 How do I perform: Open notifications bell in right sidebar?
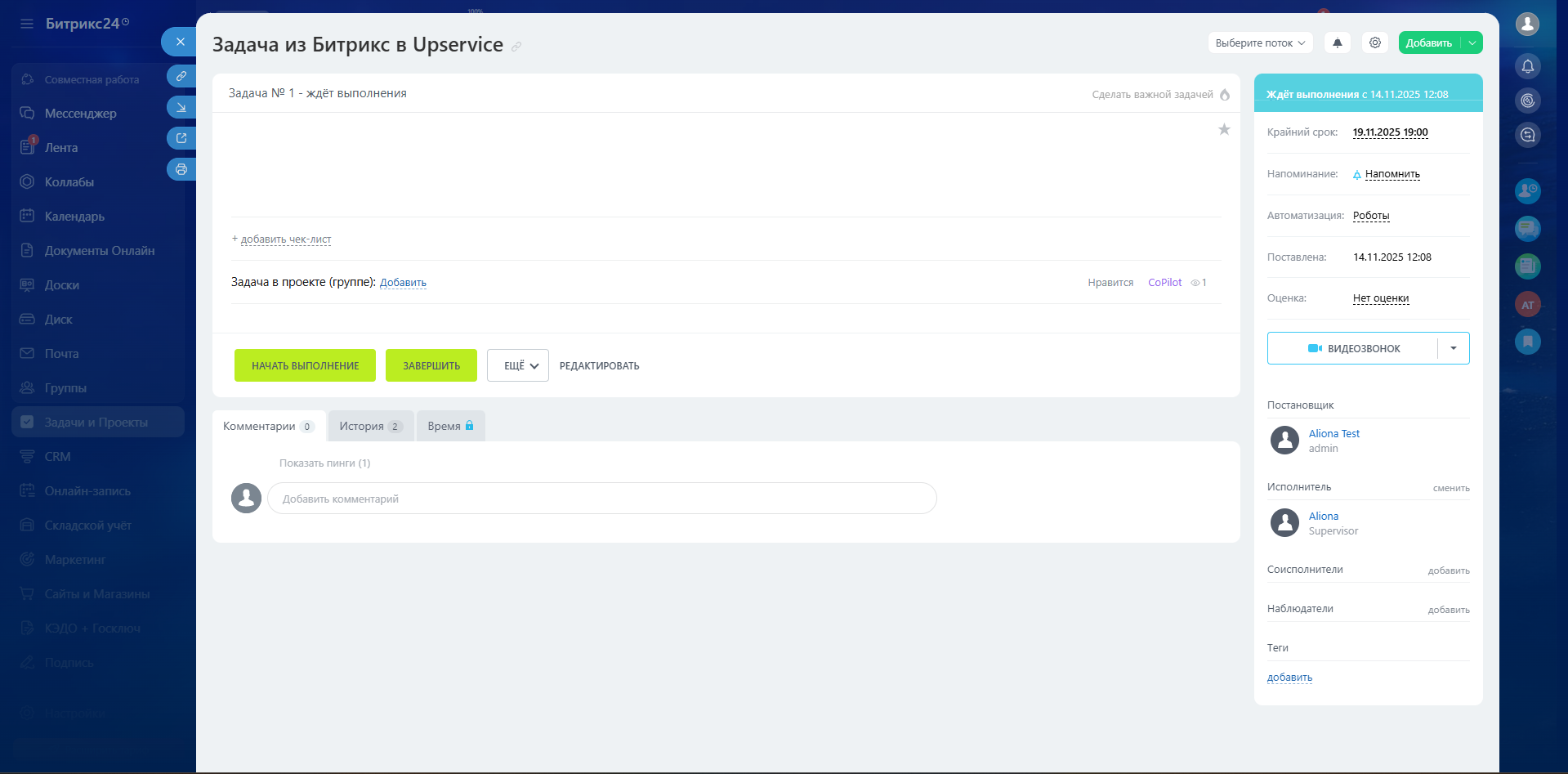coord(1527,66)
